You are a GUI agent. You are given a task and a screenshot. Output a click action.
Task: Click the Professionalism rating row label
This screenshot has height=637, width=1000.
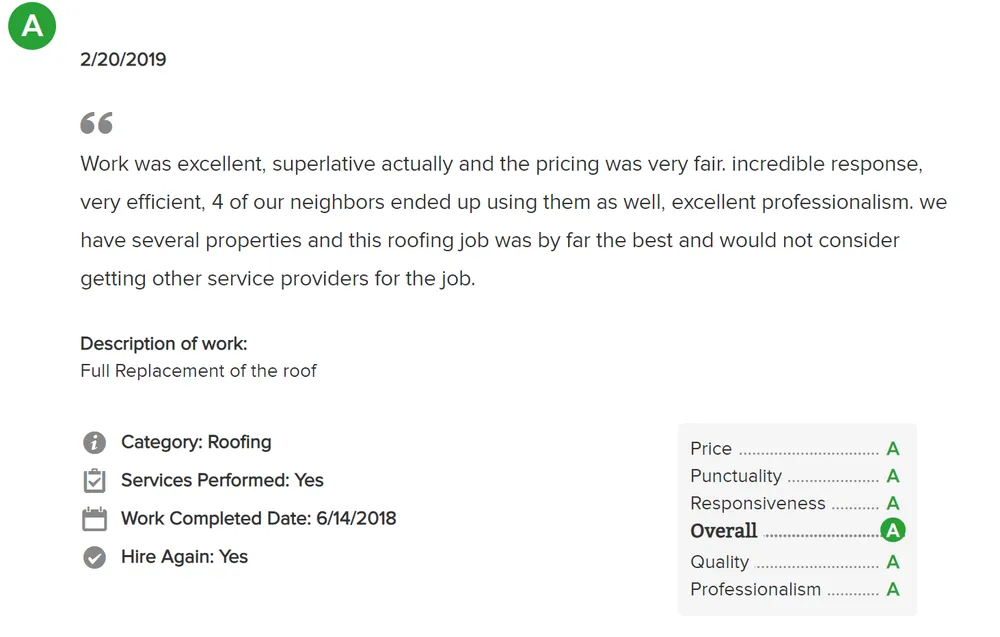pyautogui.click(x=755, y=589)
